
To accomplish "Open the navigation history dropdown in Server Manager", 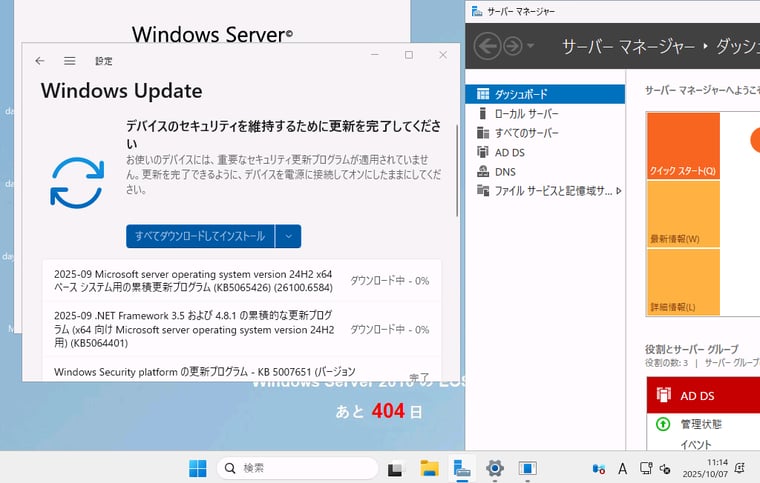I will coord(531,46).
